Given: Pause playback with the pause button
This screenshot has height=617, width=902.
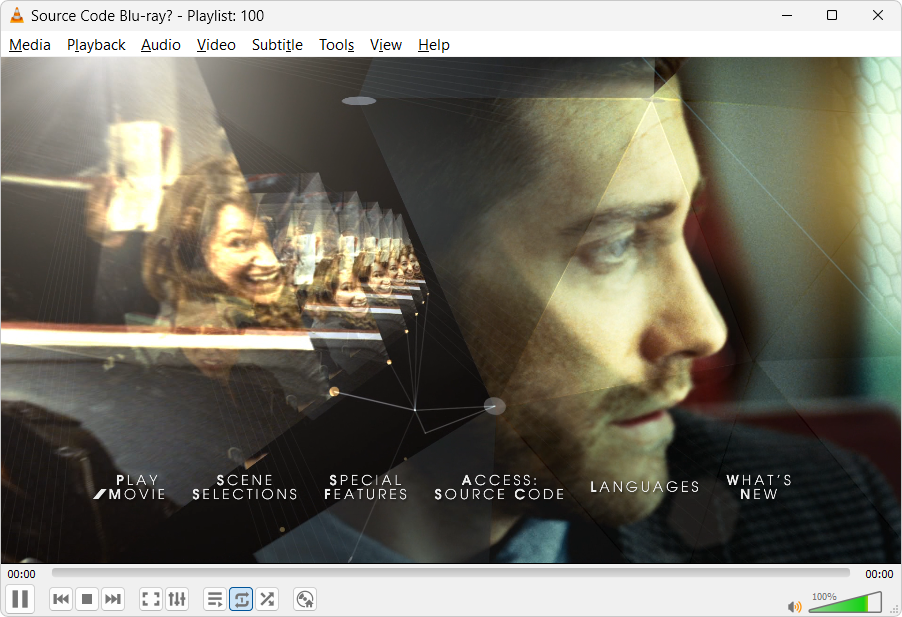Looking at the screenshot, I should pyautogui.click(x=20, y=599).
